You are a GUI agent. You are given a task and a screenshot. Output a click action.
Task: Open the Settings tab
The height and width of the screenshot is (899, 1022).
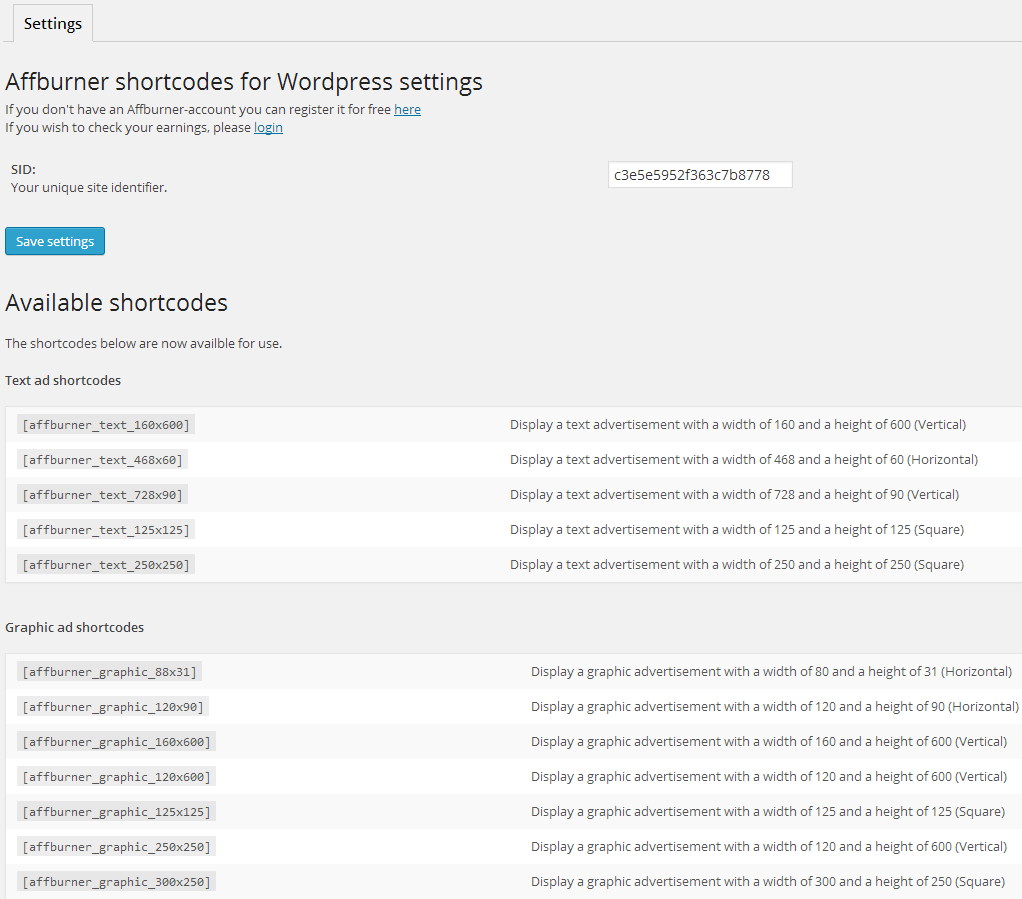[x=53, y=23]
